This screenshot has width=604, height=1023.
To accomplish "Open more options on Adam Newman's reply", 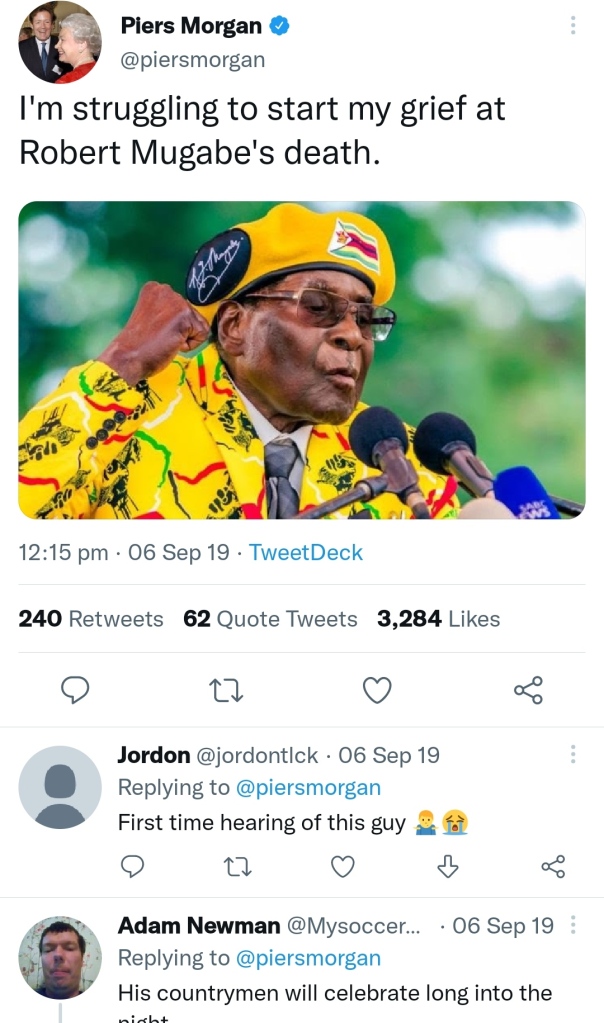I will point(573,925).
